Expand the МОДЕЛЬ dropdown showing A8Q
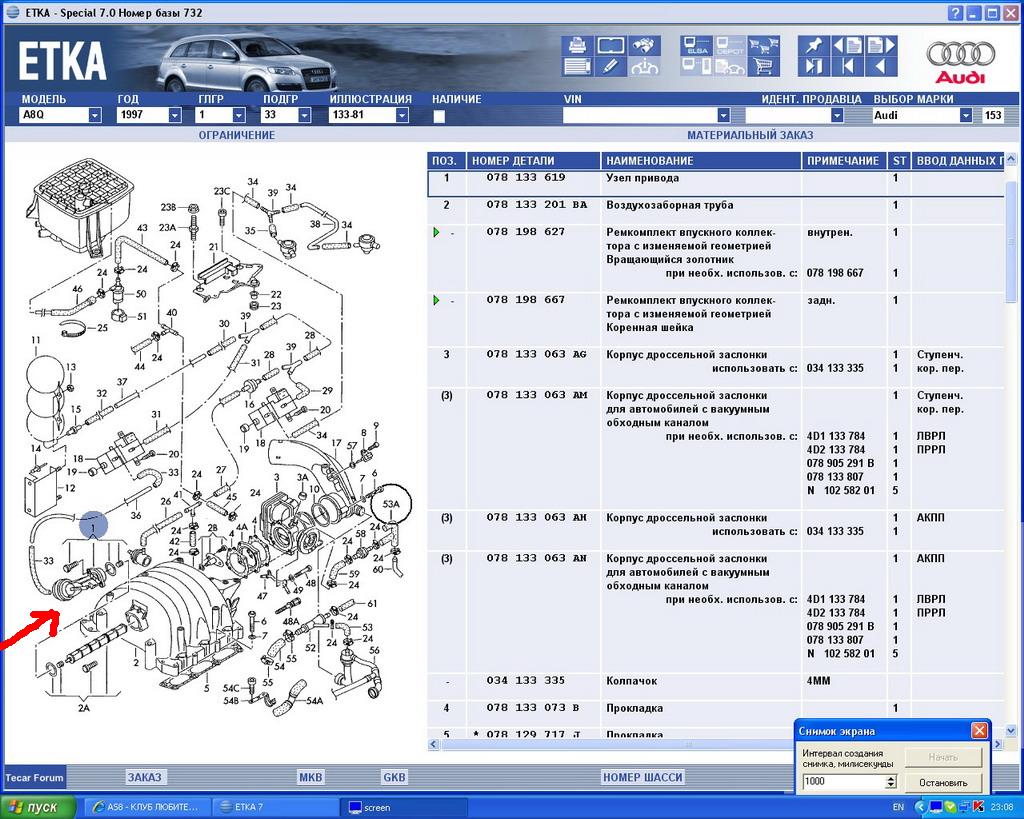The image size is (1024, 819). [95, 116]
